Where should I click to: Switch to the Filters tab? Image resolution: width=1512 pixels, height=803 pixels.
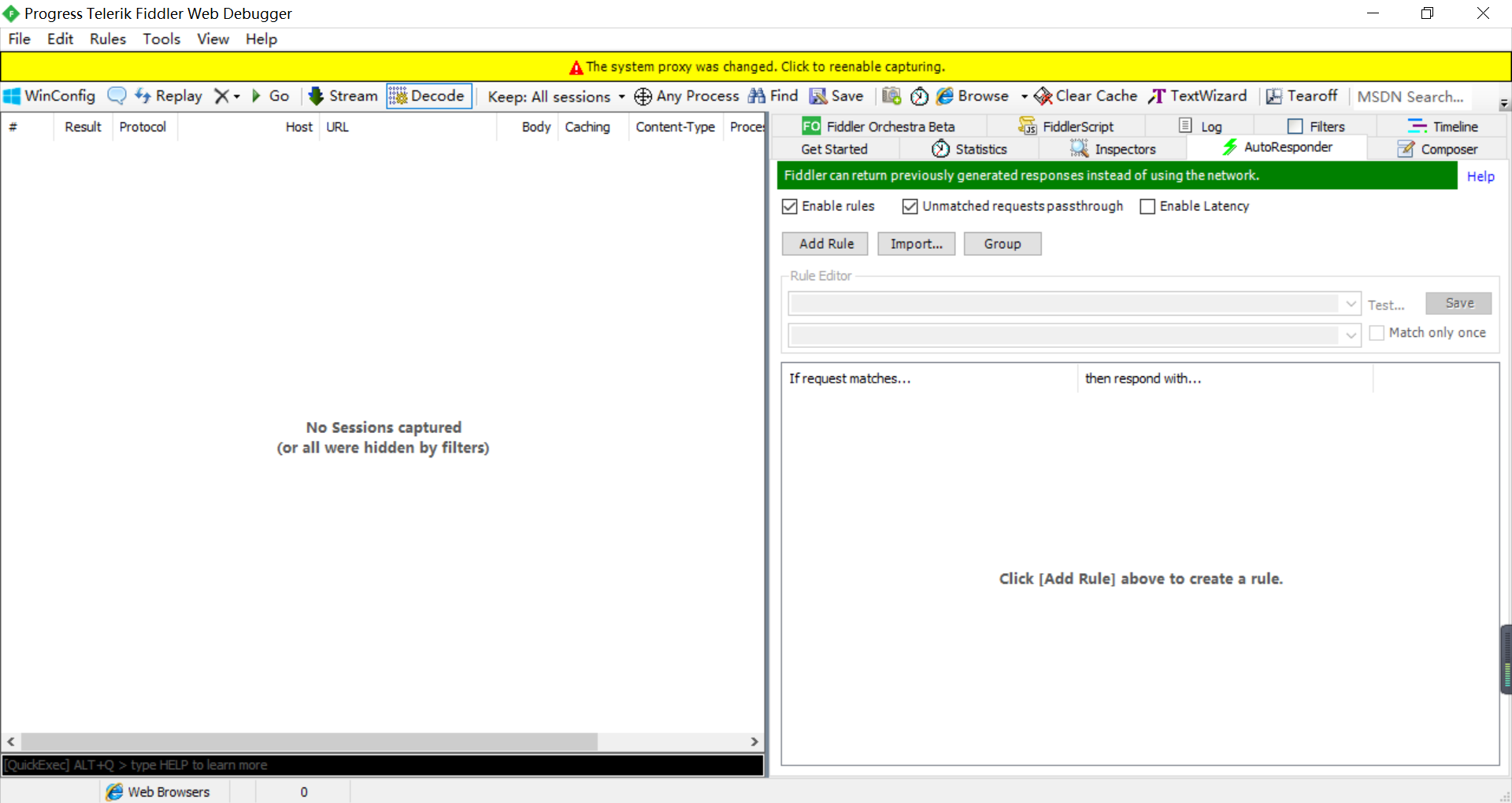[1316, 126]
